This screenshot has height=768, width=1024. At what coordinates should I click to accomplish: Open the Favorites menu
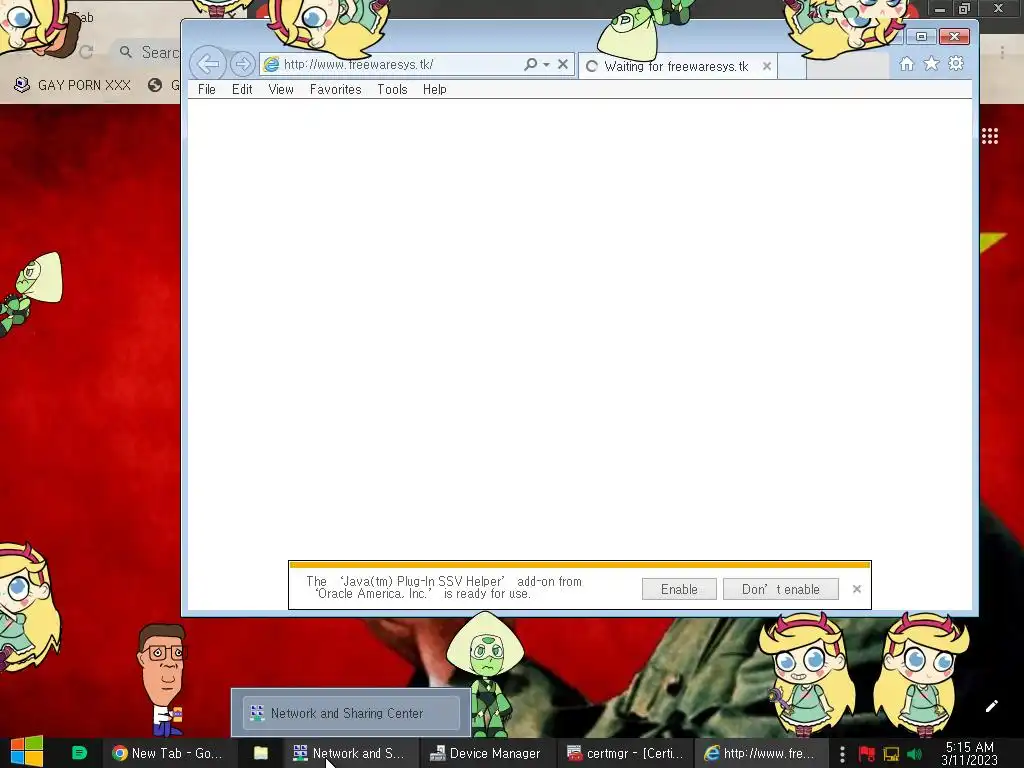coord(335,89)
